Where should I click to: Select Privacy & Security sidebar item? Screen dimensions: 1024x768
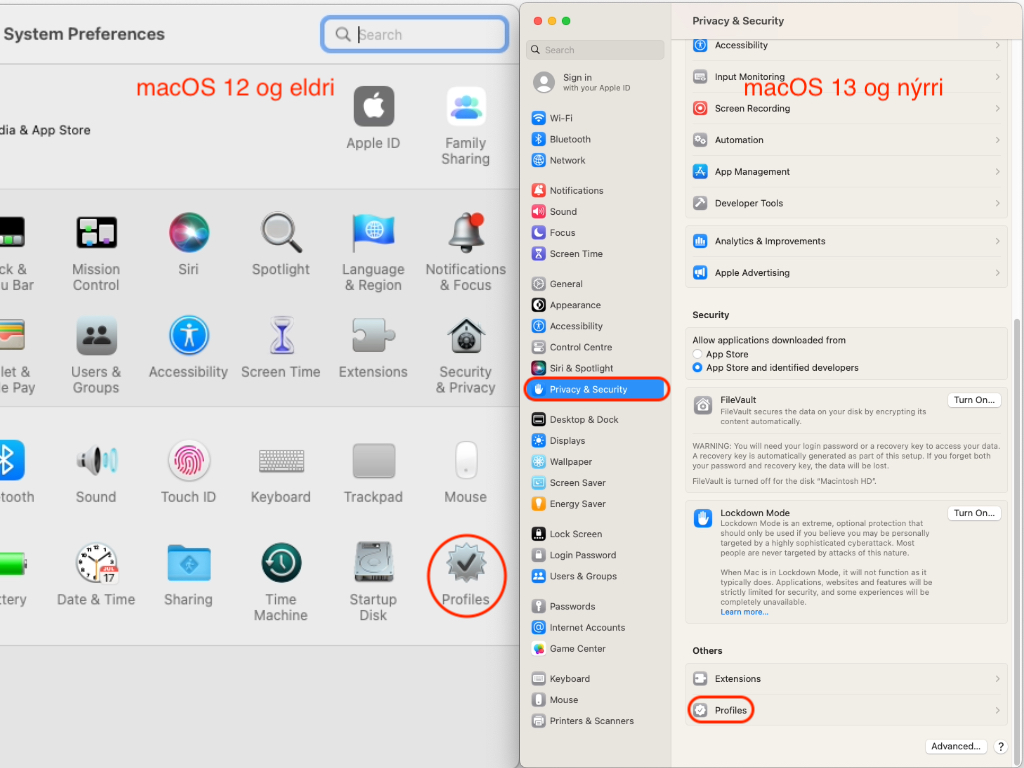[596, 389]
